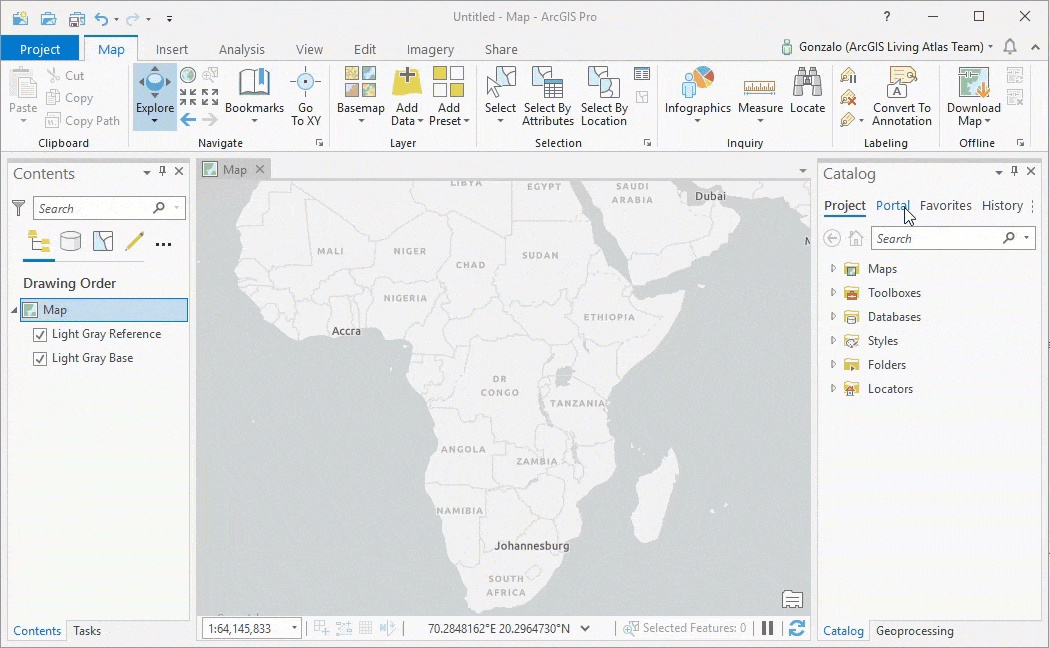Open the Project ribbon tab
This screenshot has width=1050, height=648.
pyautogui.click(x=40, y=49)
